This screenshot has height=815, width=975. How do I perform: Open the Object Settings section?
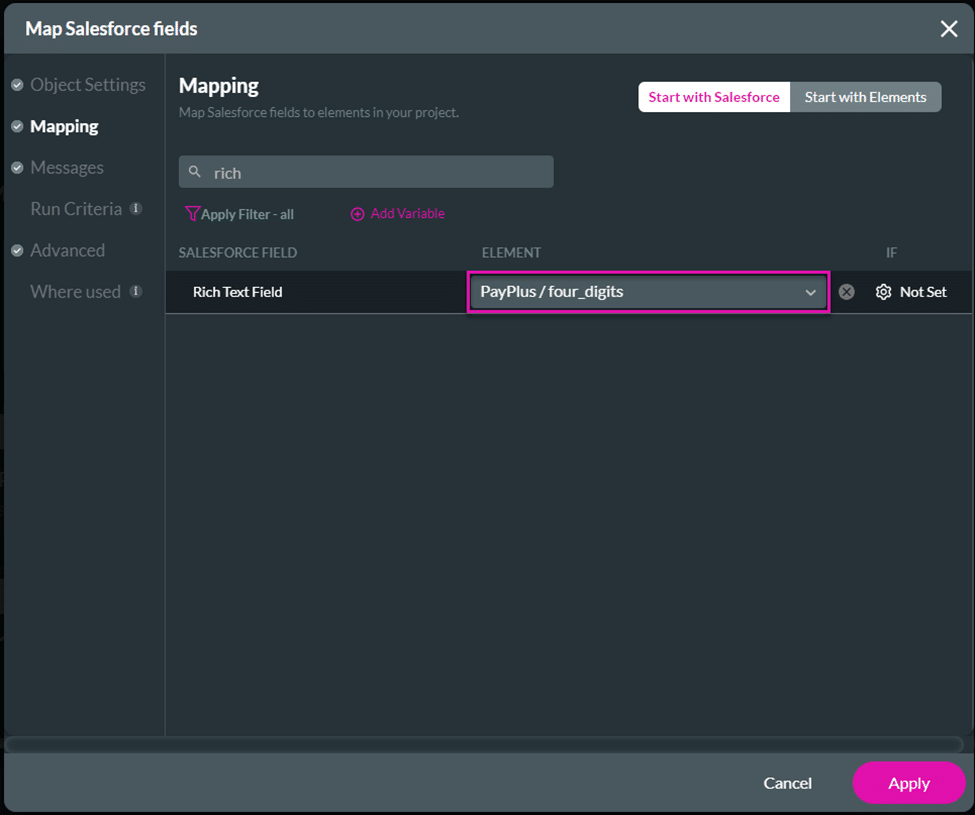coord(88,85)
